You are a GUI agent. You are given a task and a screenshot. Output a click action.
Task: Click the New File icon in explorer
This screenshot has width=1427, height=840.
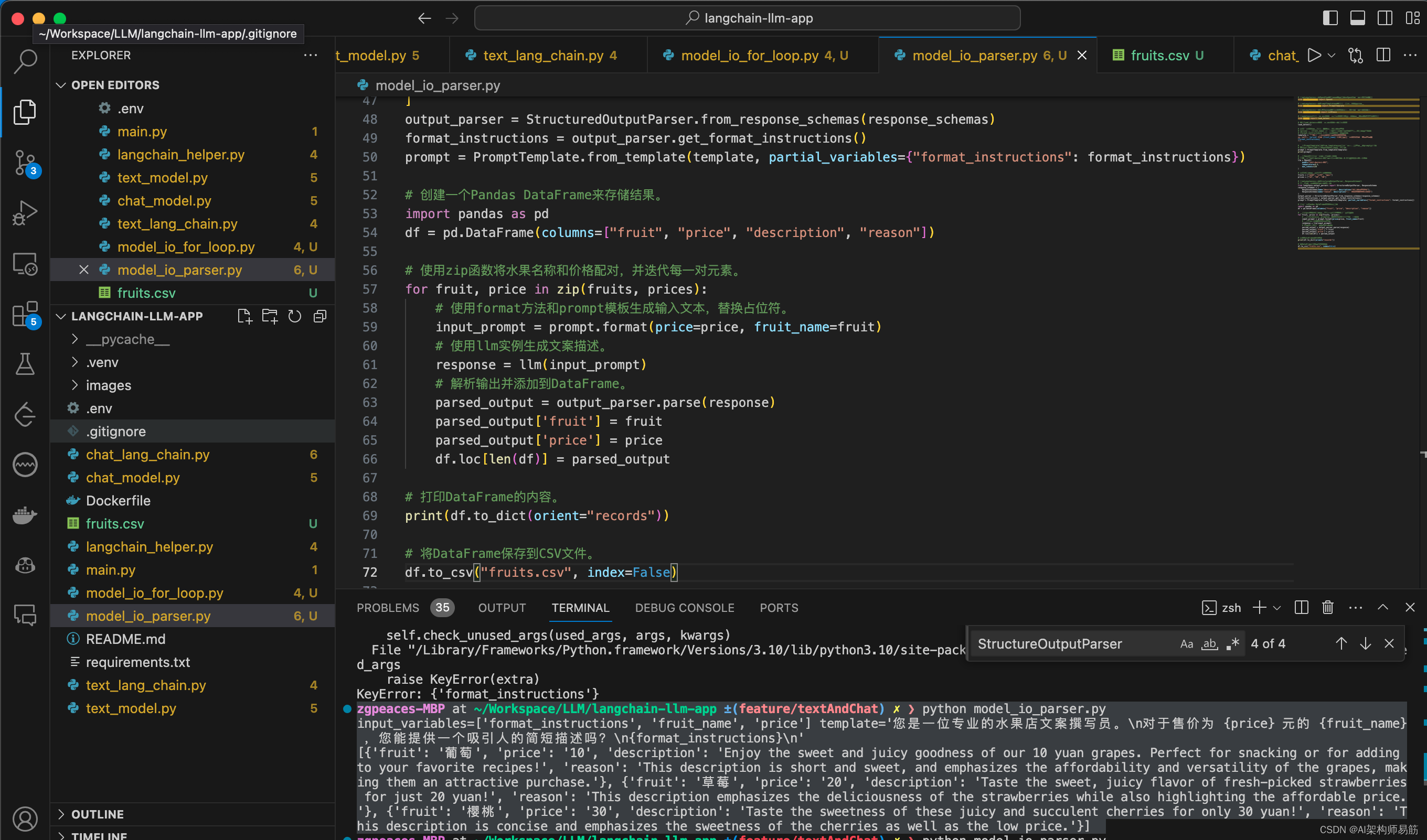(x=244, y=316)
